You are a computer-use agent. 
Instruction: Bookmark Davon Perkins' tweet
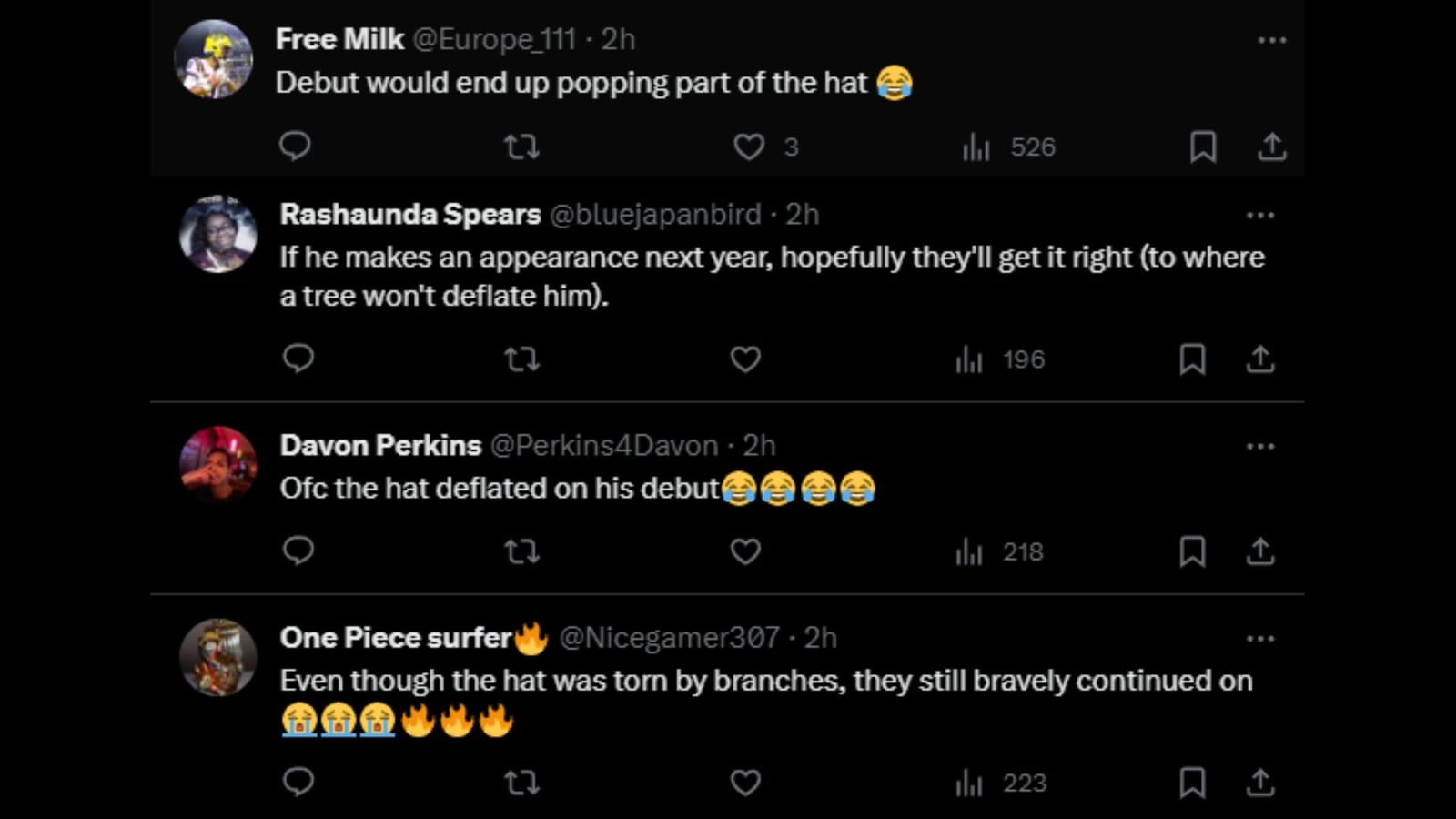coord(1194,551)
